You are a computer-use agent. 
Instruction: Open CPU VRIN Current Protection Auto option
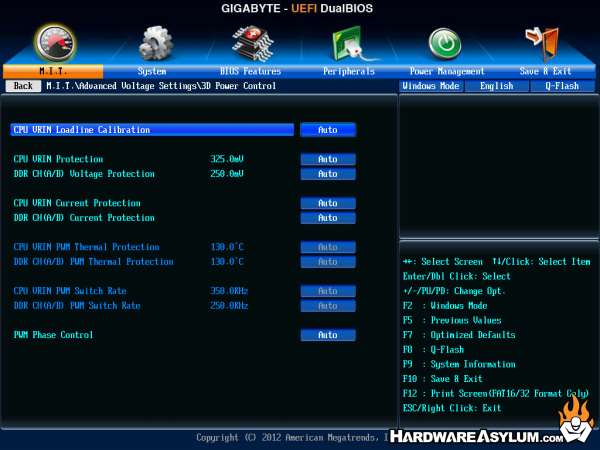(x=328, y=203)
